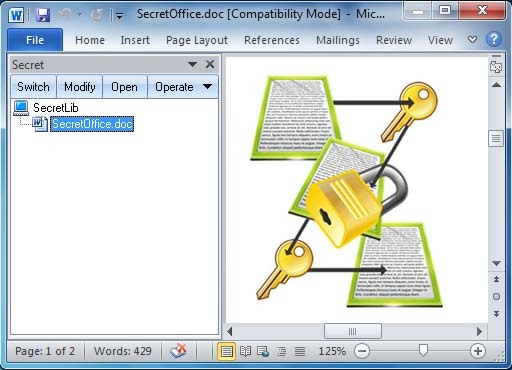Expand the ribbon using the chevron icon
Image resolution: width=512 pixels, height=370 pixels.
pos(472,40)
